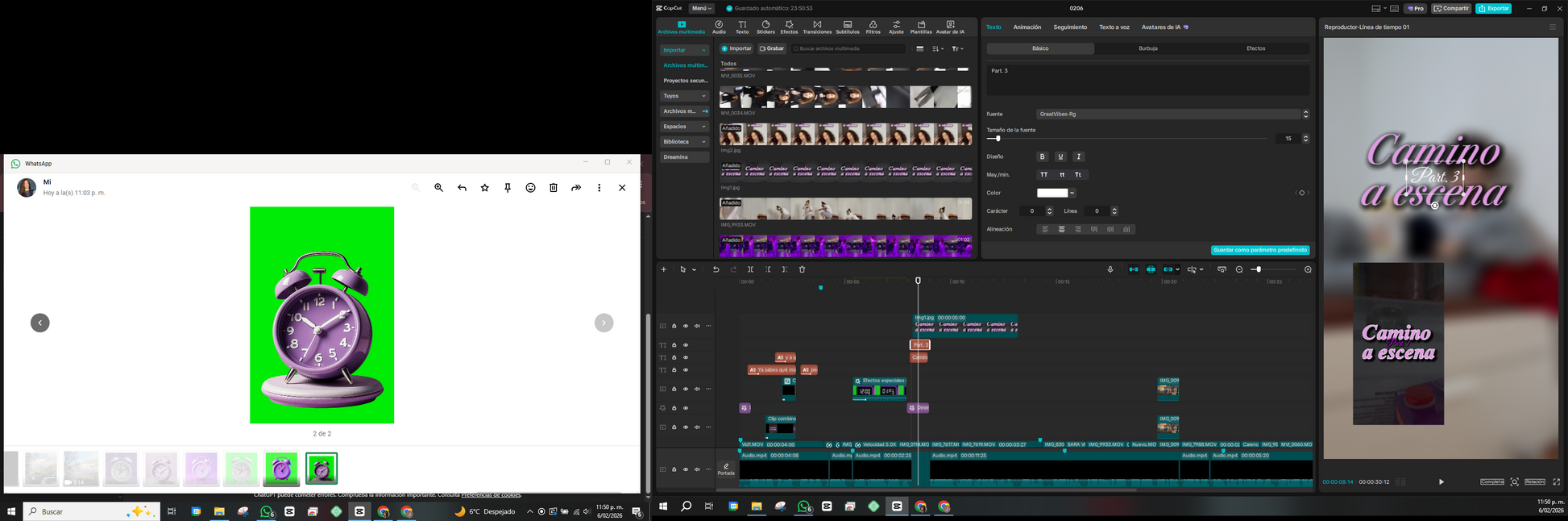Click Guardar como parámetro predefinido
The image size is (1568, 521).
[1260, 250]
